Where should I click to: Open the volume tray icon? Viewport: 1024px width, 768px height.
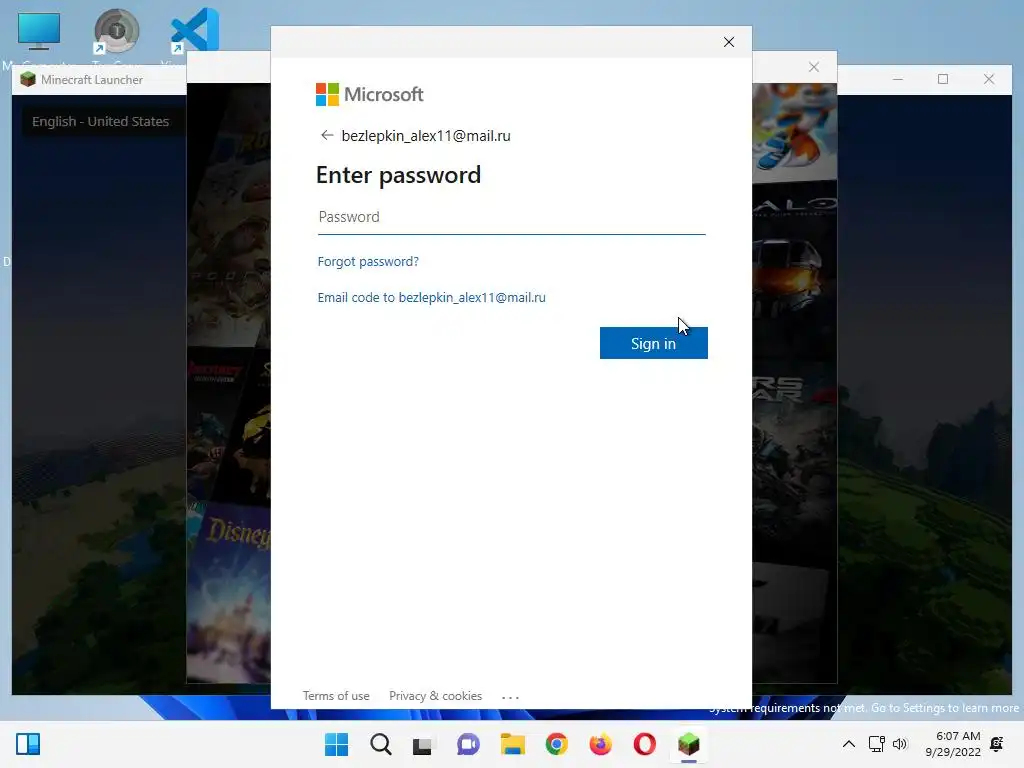[x=900, y=744]
